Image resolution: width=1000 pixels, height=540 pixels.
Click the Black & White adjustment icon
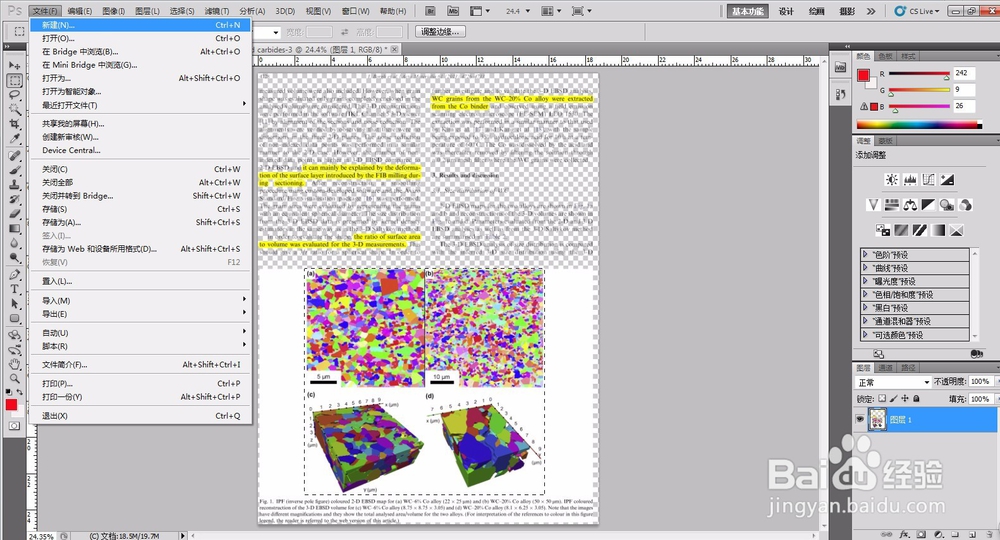(929, 205)
